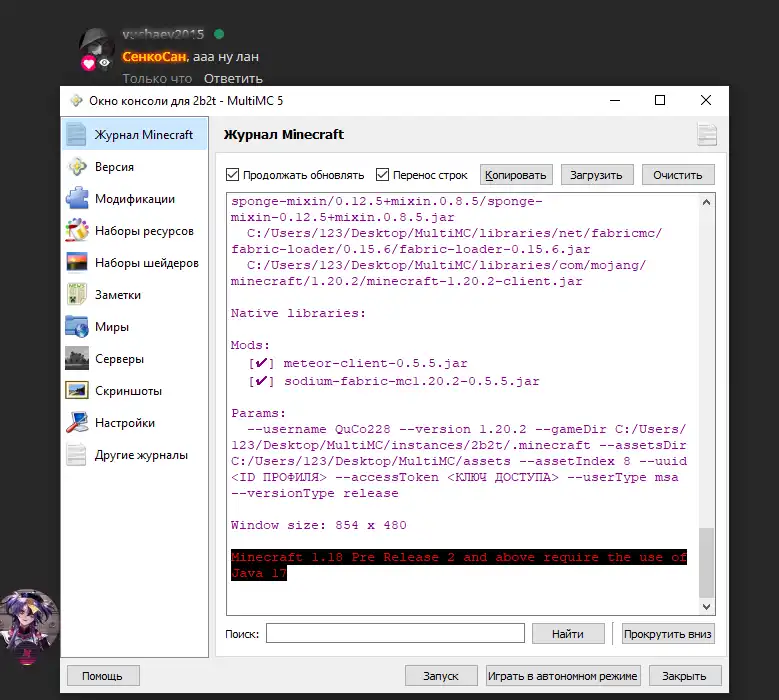
Task: Click the log page icon beside the header
Action: tap(706, 135)
